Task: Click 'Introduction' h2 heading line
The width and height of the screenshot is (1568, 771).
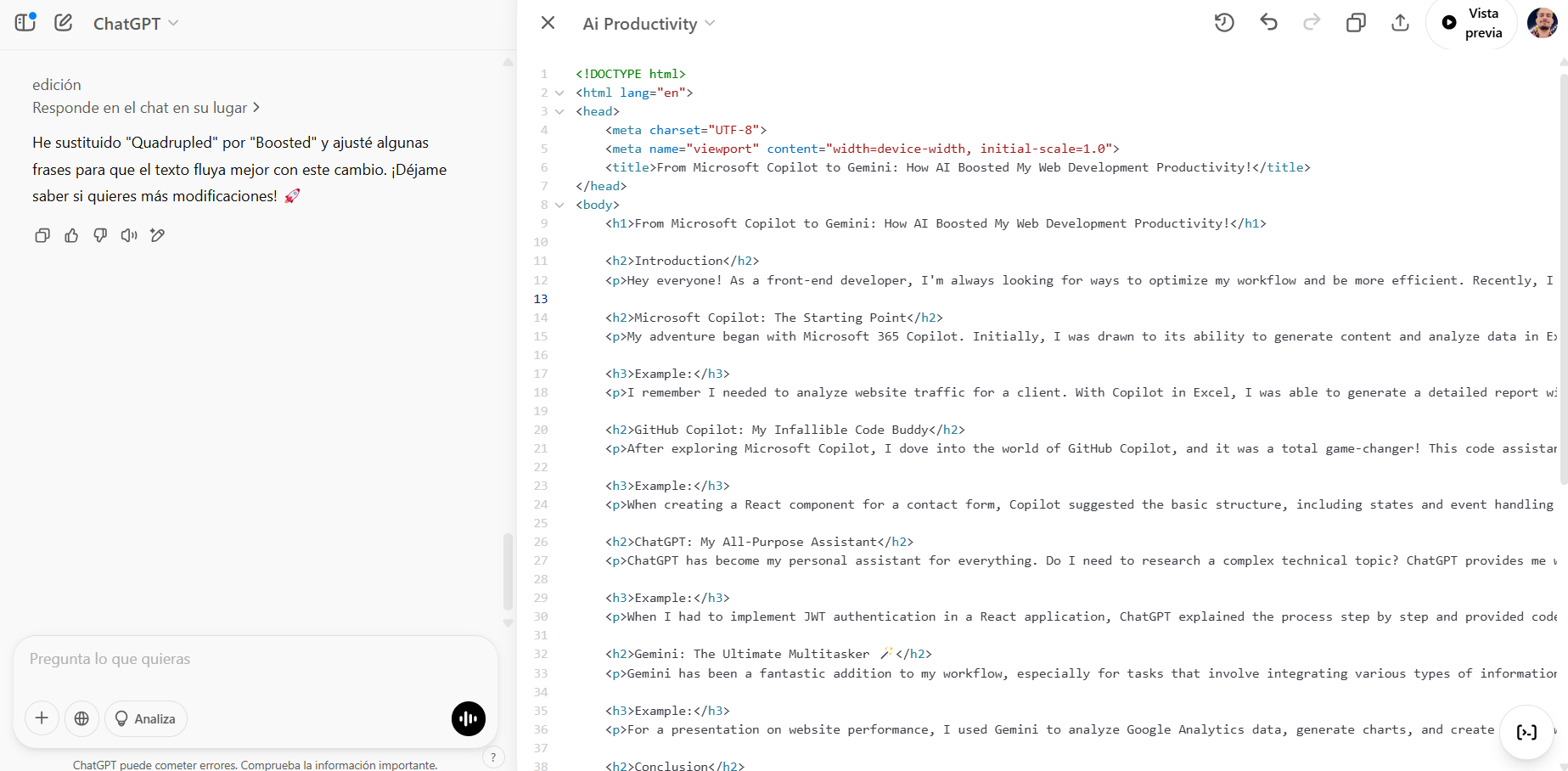Action: coord(683,261)
